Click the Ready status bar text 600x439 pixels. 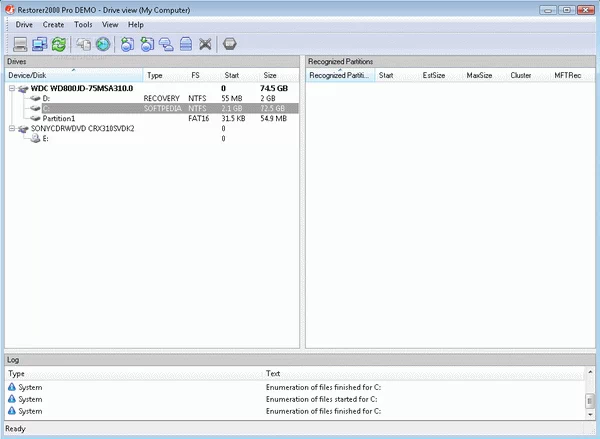coord(15,428)
